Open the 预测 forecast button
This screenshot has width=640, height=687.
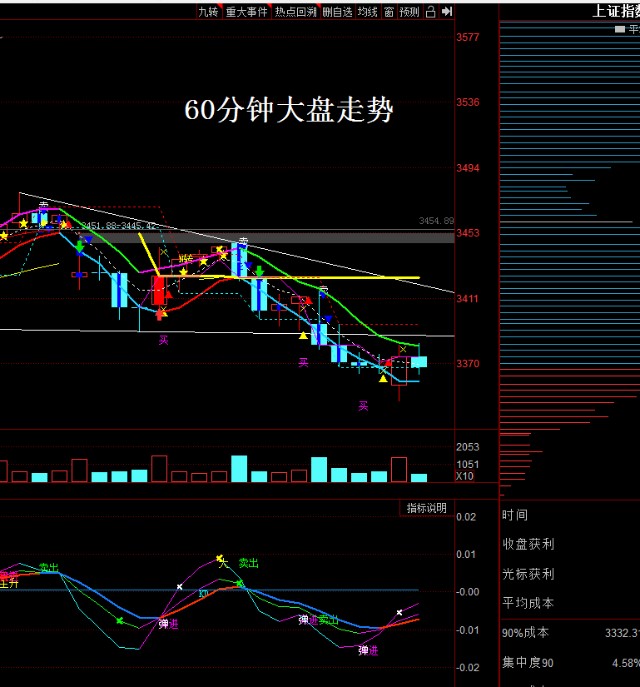coord(409,12)
